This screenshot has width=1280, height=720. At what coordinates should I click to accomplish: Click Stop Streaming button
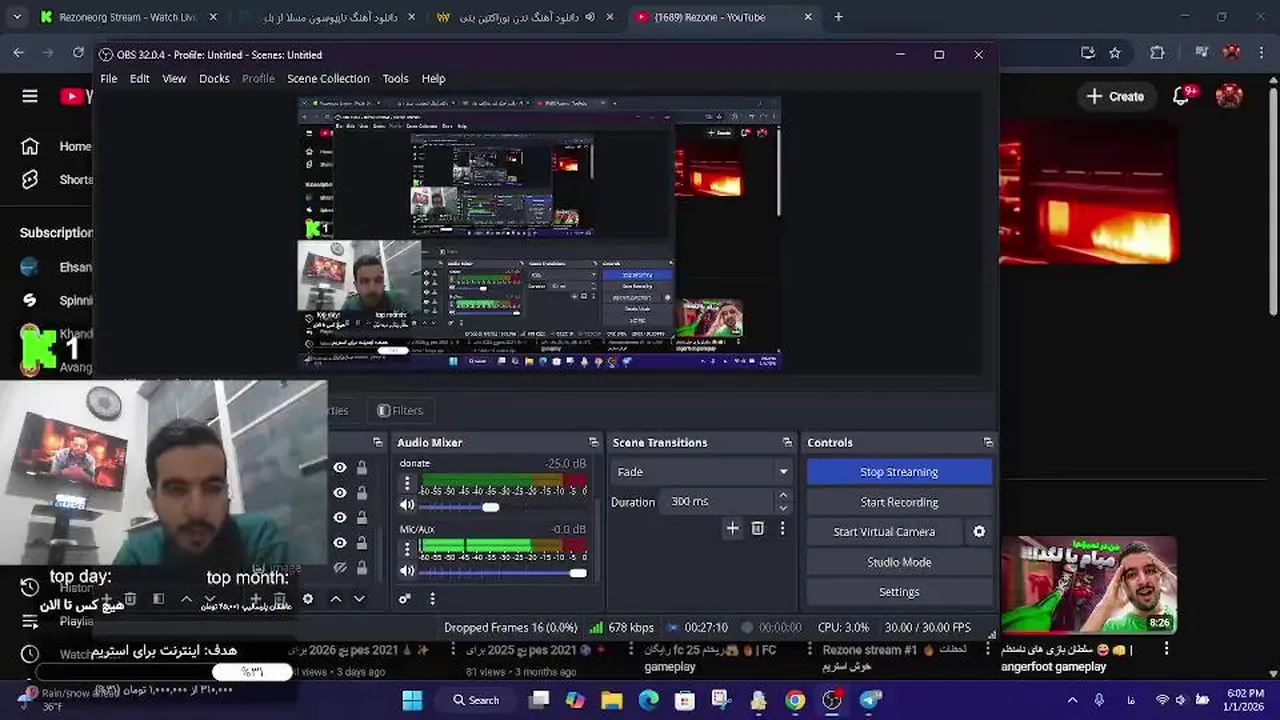(x=899, y=472)
